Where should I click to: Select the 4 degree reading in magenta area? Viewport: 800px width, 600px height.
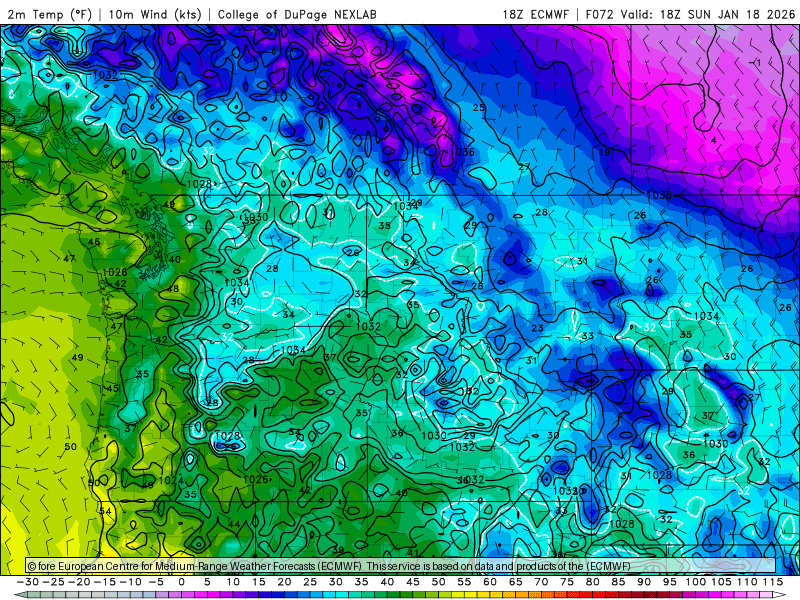click(714, 140)
